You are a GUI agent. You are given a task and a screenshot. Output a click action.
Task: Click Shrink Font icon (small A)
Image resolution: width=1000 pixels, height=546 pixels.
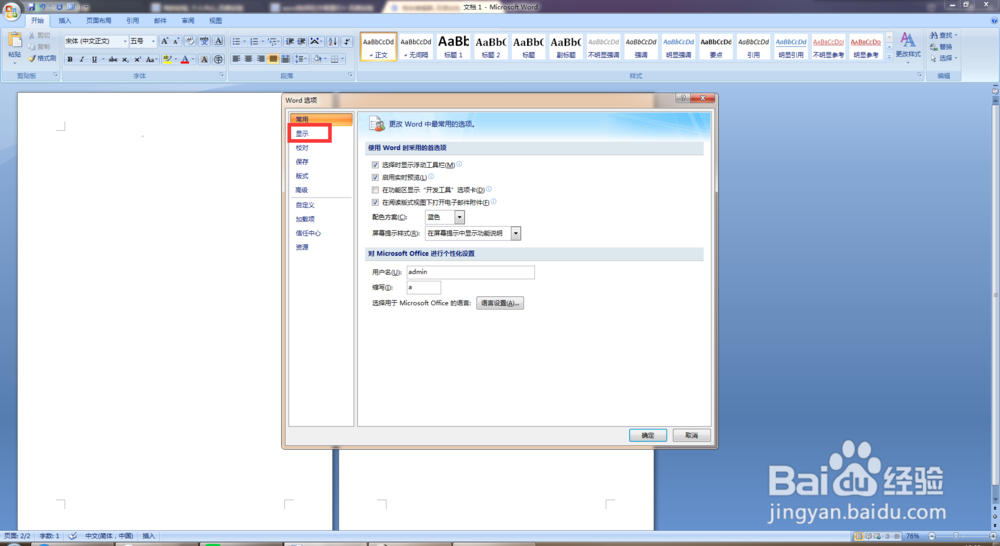click(x=176, y=41)
